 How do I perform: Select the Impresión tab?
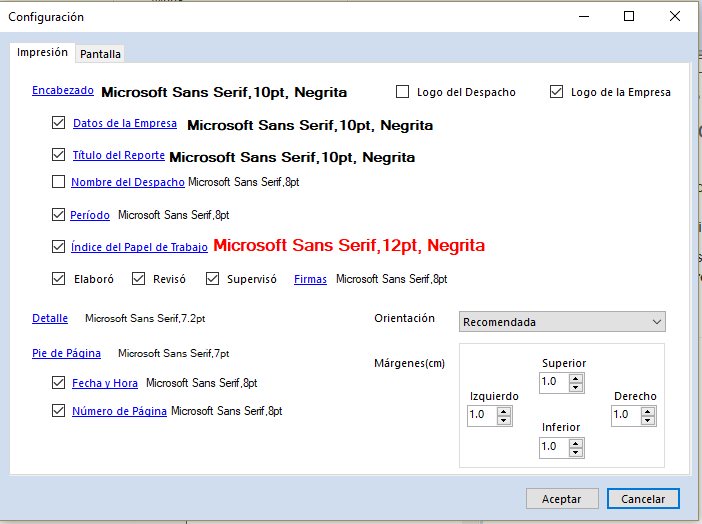click(43, 52)
